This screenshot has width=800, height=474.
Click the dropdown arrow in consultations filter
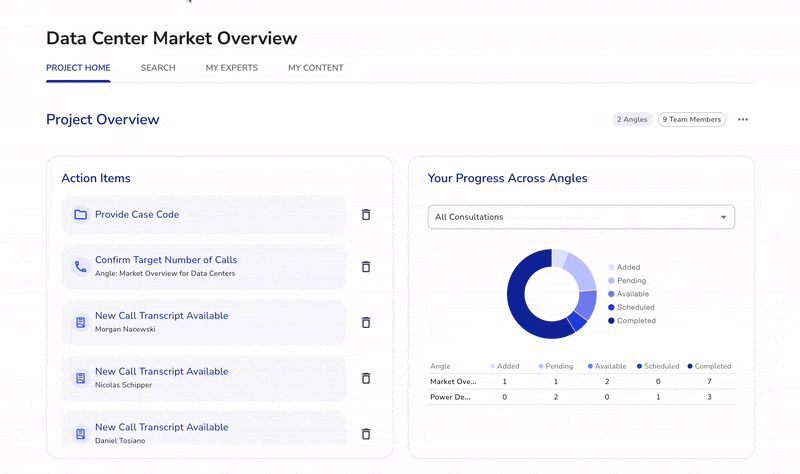pyautogui.click(x=724, y=217)
